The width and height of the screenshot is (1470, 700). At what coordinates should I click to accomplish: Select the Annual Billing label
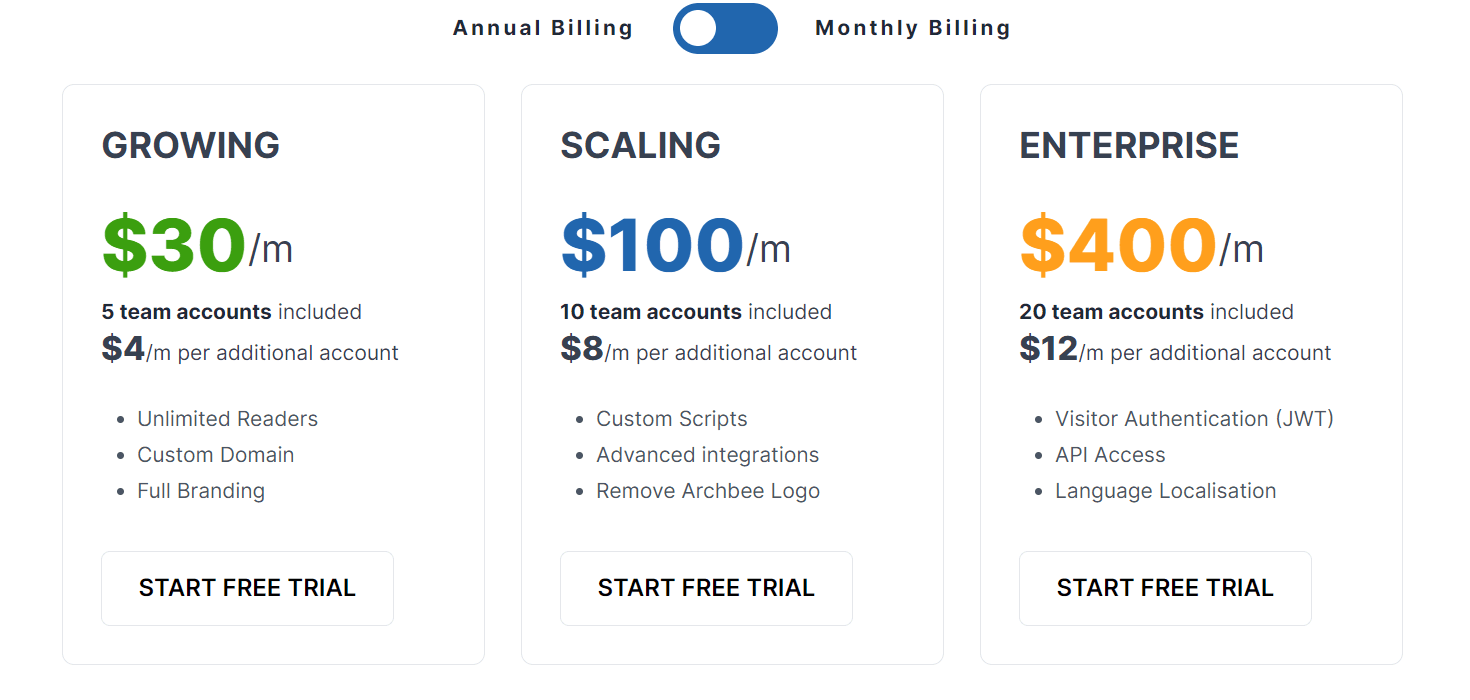pos(543,28)
